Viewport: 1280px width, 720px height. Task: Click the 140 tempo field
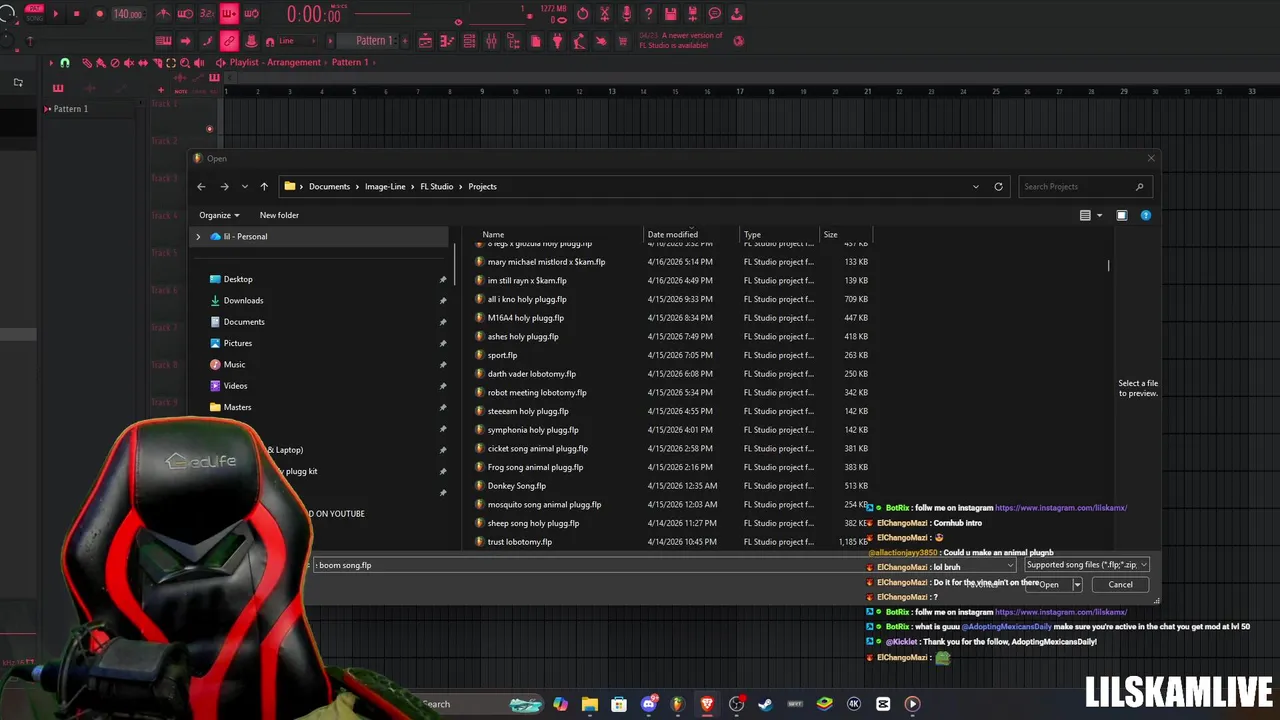pos(128,14)
